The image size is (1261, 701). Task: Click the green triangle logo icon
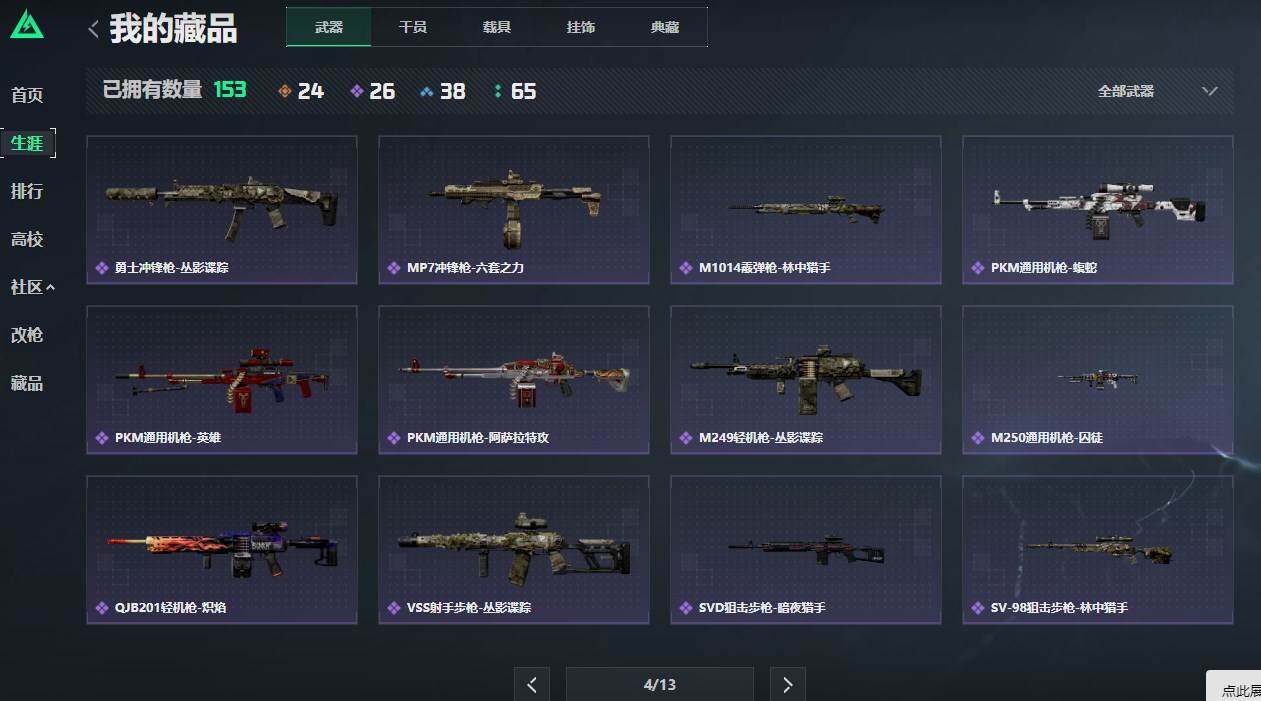point(27,25)
